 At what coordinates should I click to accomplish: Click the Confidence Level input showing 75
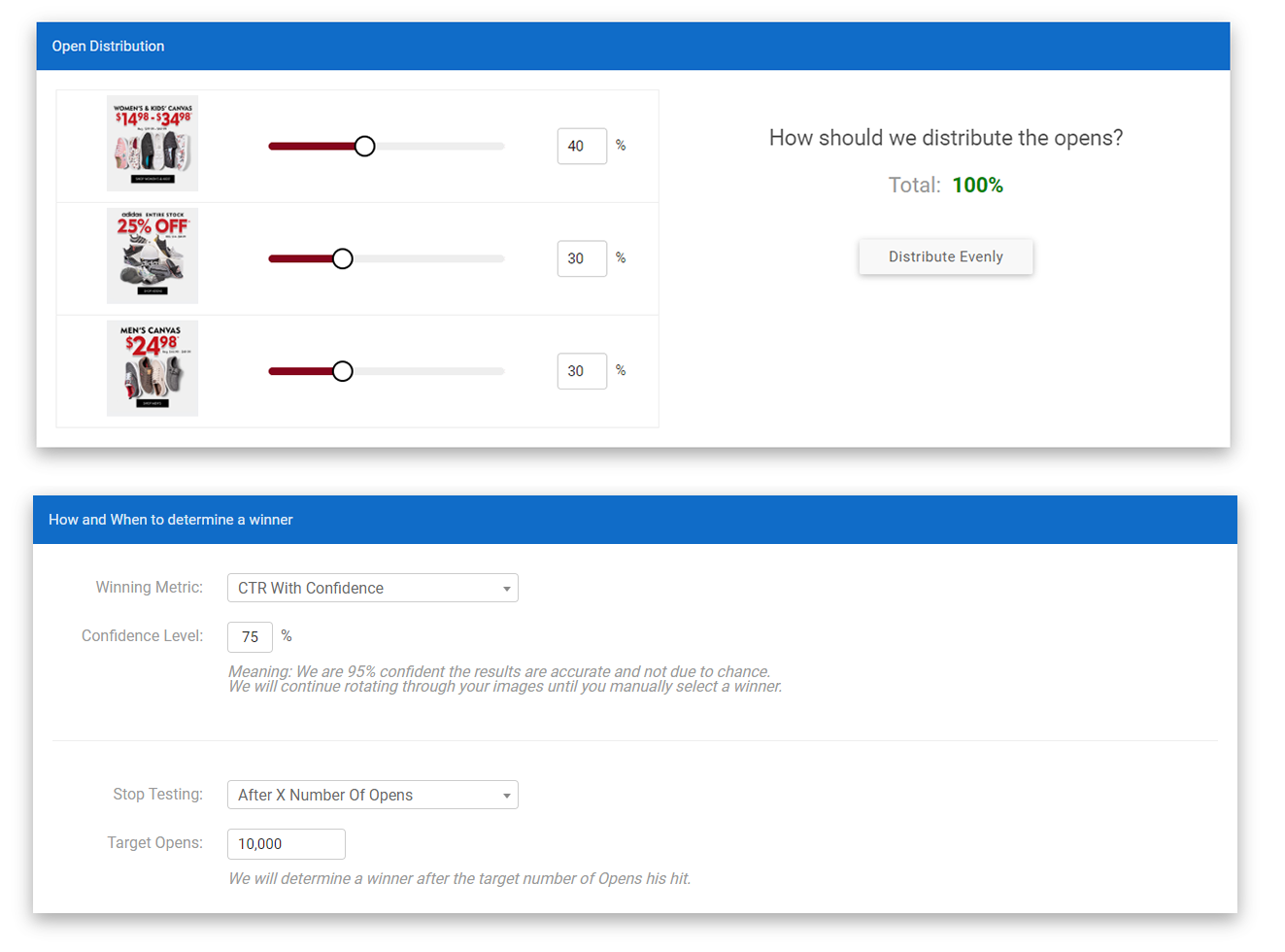click(250, 636)
